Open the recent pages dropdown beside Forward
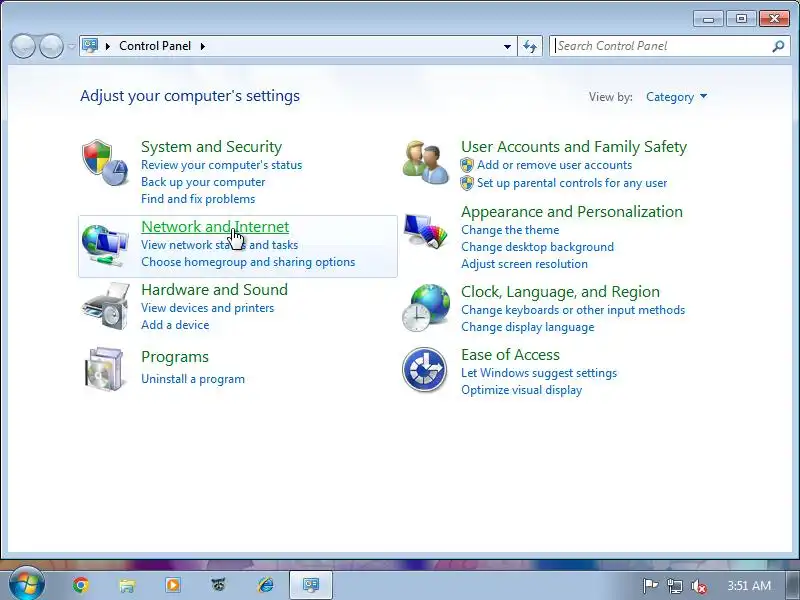This screenshot has width=800, height=600. point(71,46)
